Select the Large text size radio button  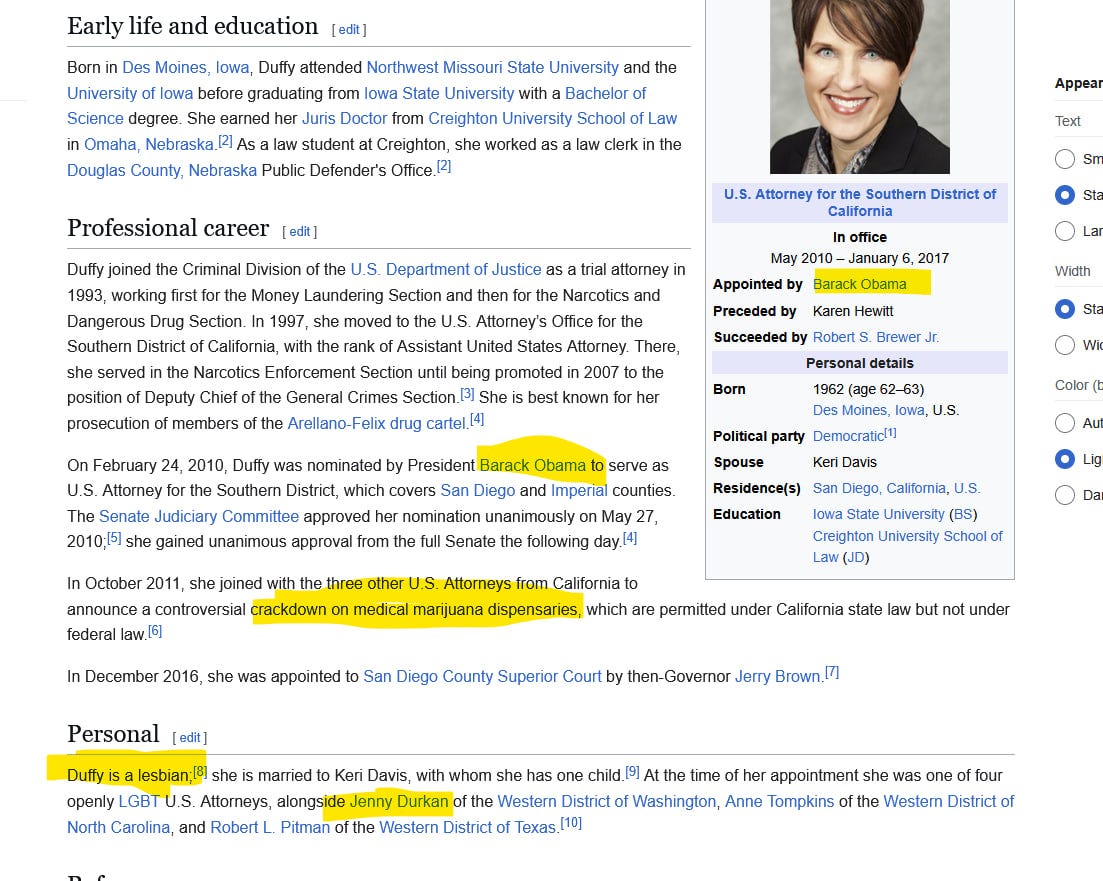tap(1064, 231)
